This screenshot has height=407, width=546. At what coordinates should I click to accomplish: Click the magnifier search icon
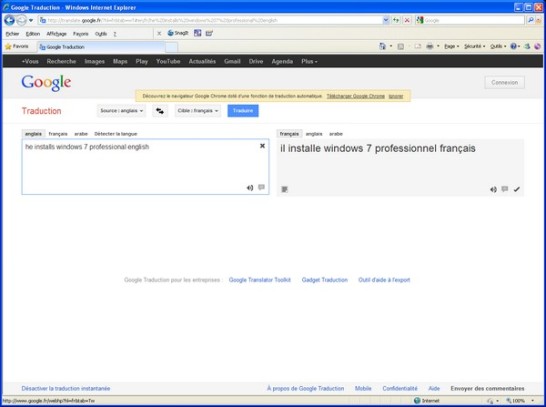[530, 21]
